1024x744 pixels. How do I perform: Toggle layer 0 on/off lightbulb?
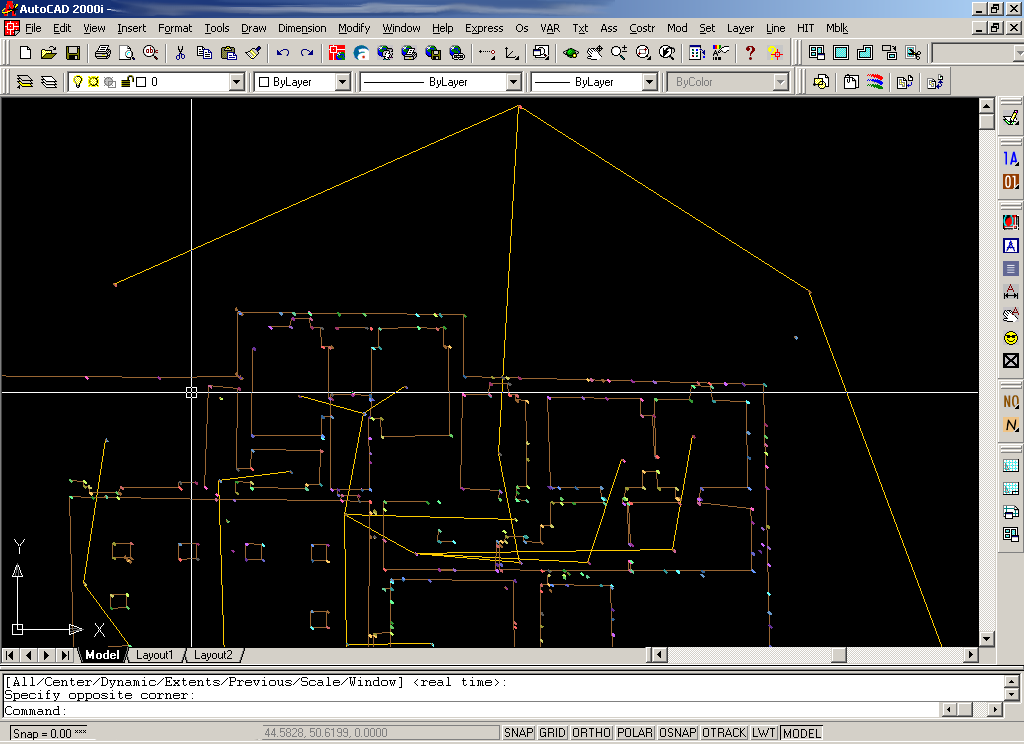[78, 82]
